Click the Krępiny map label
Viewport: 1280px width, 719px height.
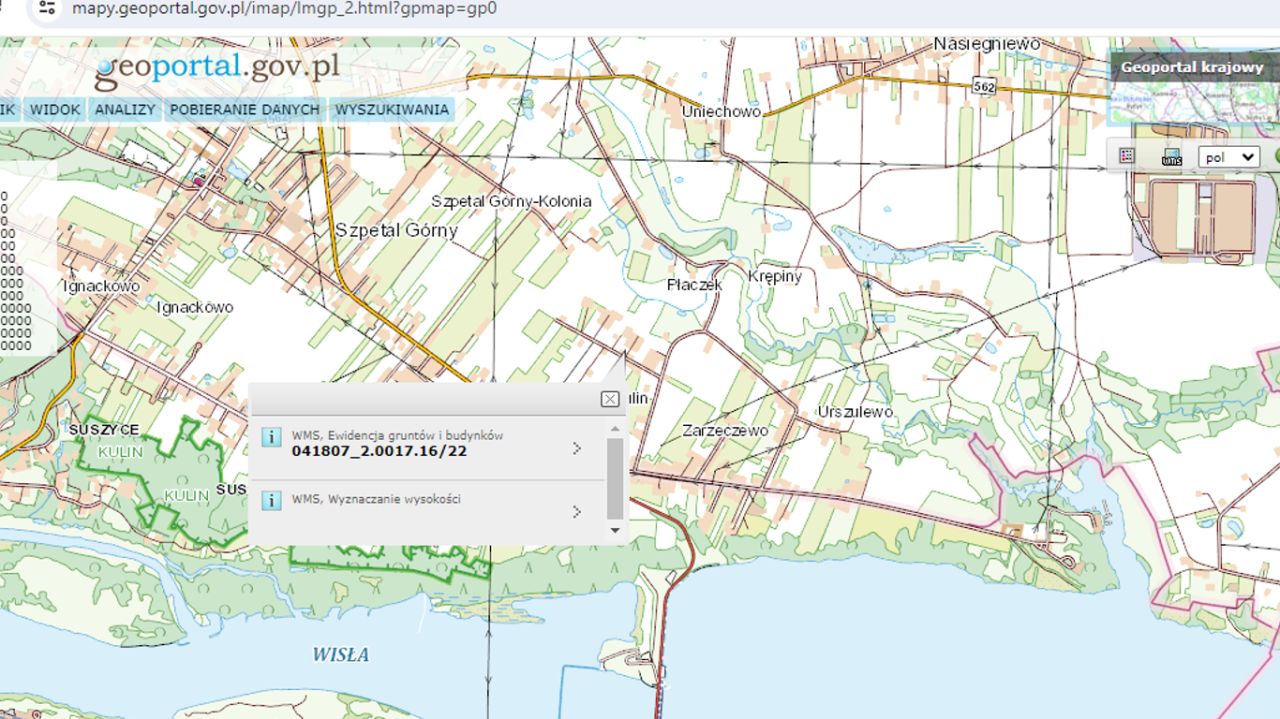point(775,277)
